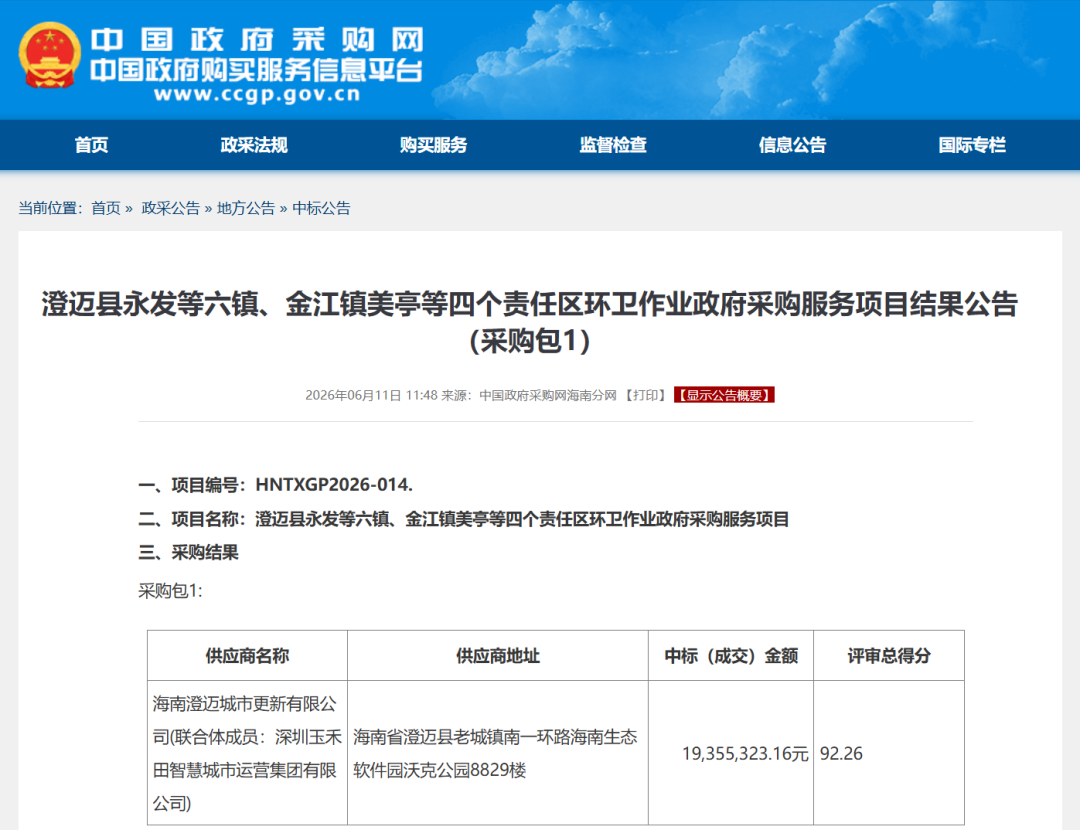Screen dimensions: 1080x830
Task: Click the 中国政府购买服务信息平台 subtitle
Action: (256, 70)
